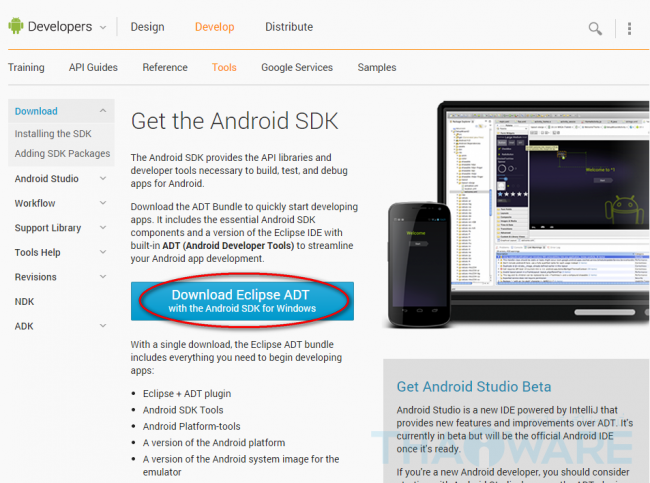
Task: Expand the ADK sidebar chevron
Action: [103, 325]
